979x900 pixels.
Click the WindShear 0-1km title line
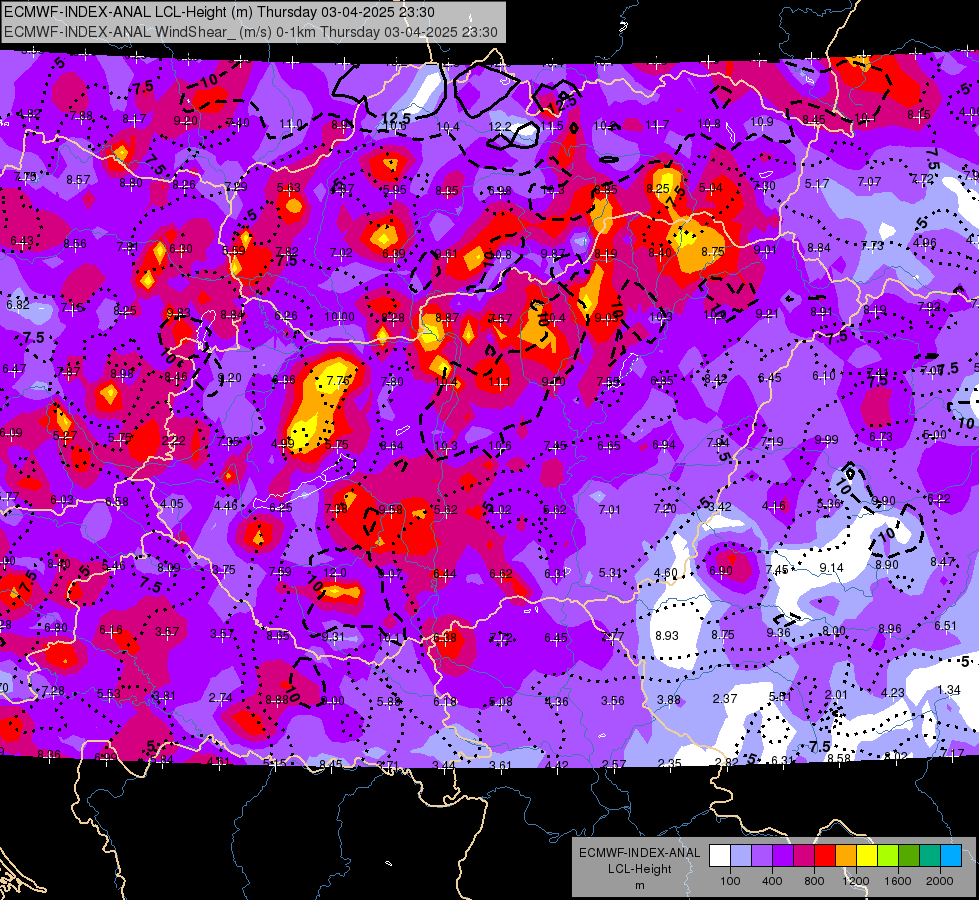tap(250, 32)
